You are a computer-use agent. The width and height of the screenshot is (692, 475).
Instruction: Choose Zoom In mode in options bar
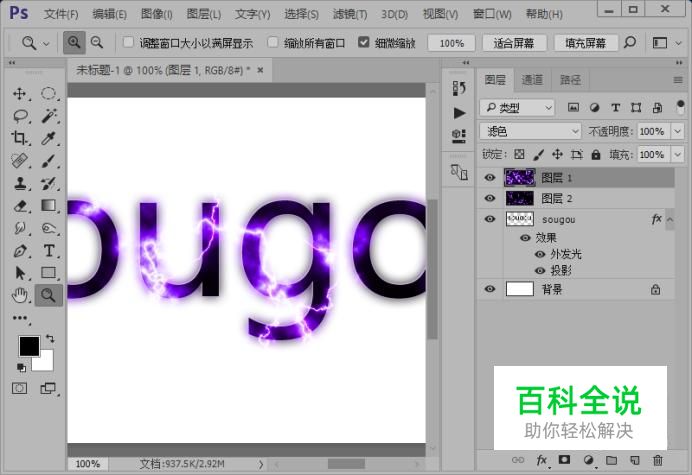(x=74, y=43)
